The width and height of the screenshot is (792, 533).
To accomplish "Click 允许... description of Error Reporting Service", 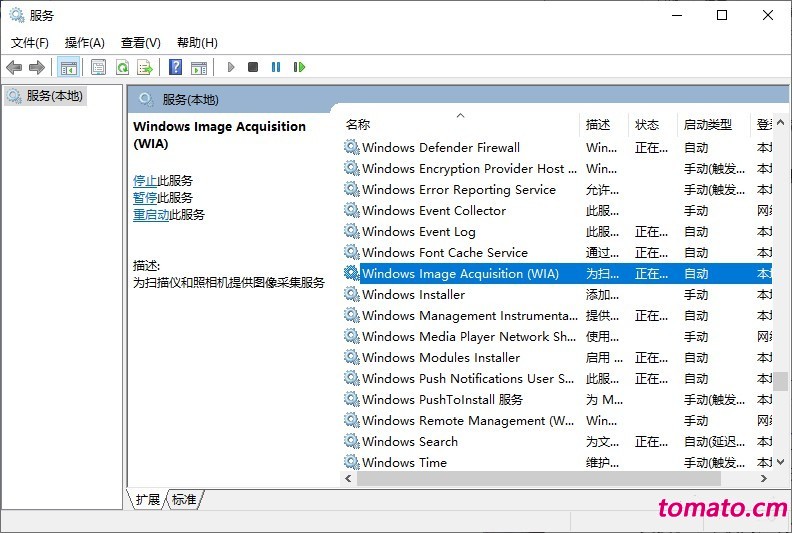I will [602, 189].
